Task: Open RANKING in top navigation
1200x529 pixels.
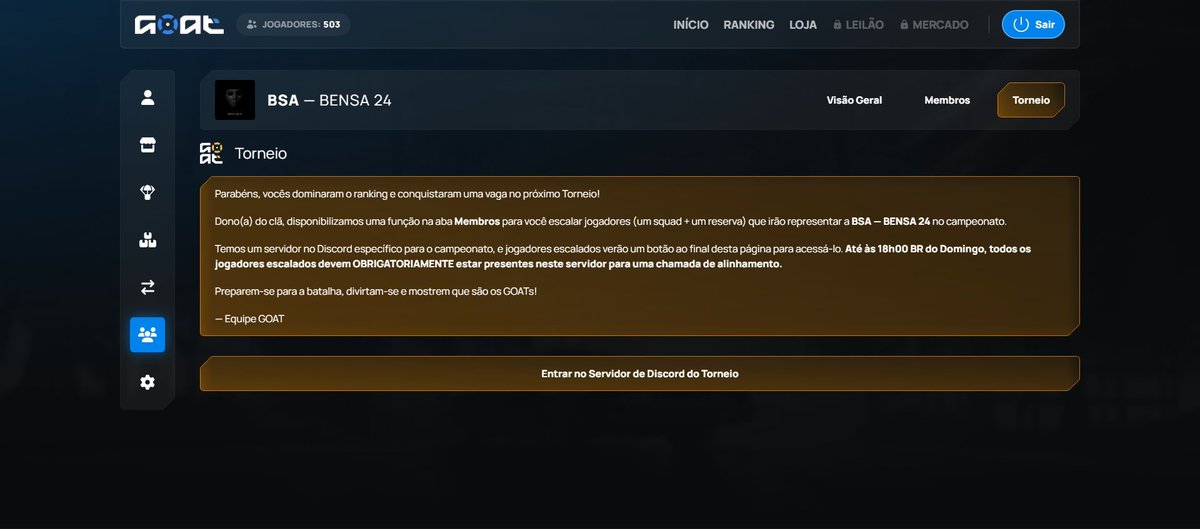Action: tap(749, 25)
